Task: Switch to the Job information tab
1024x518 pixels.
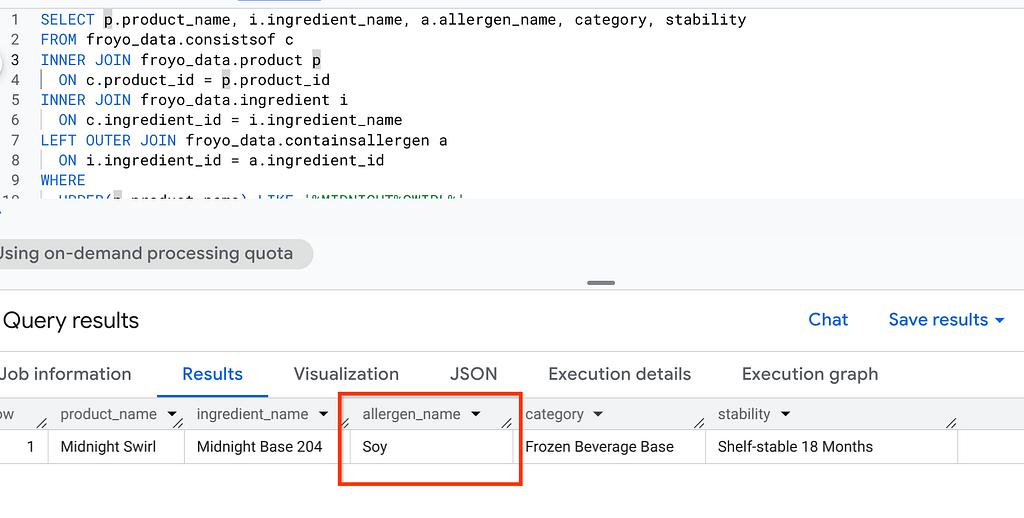Action: [x=65, y=374]
